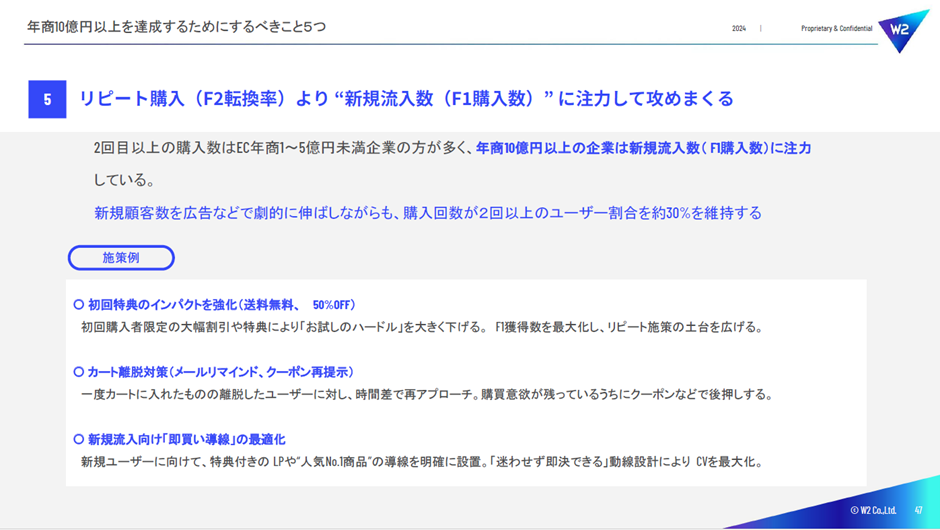Click the description starting 一度カートに入れたものの
The image size is (940, 530).
pyautogui.click(x=427, y=395)
